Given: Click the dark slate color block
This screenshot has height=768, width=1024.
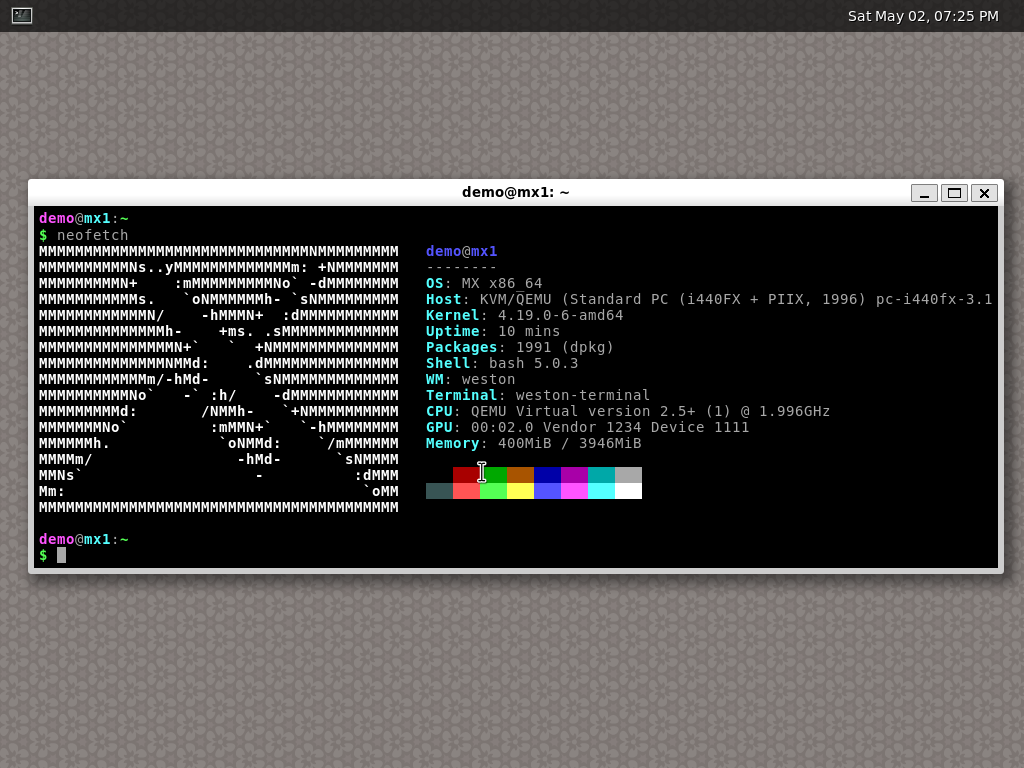Looking at the screenshot, I should pos(440,491).
